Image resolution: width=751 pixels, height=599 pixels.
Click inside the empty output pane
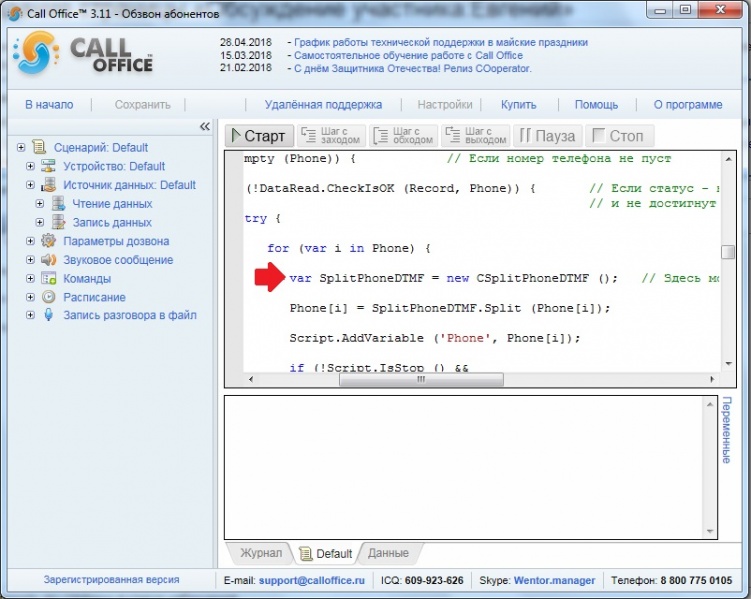[x=465, y=467]
